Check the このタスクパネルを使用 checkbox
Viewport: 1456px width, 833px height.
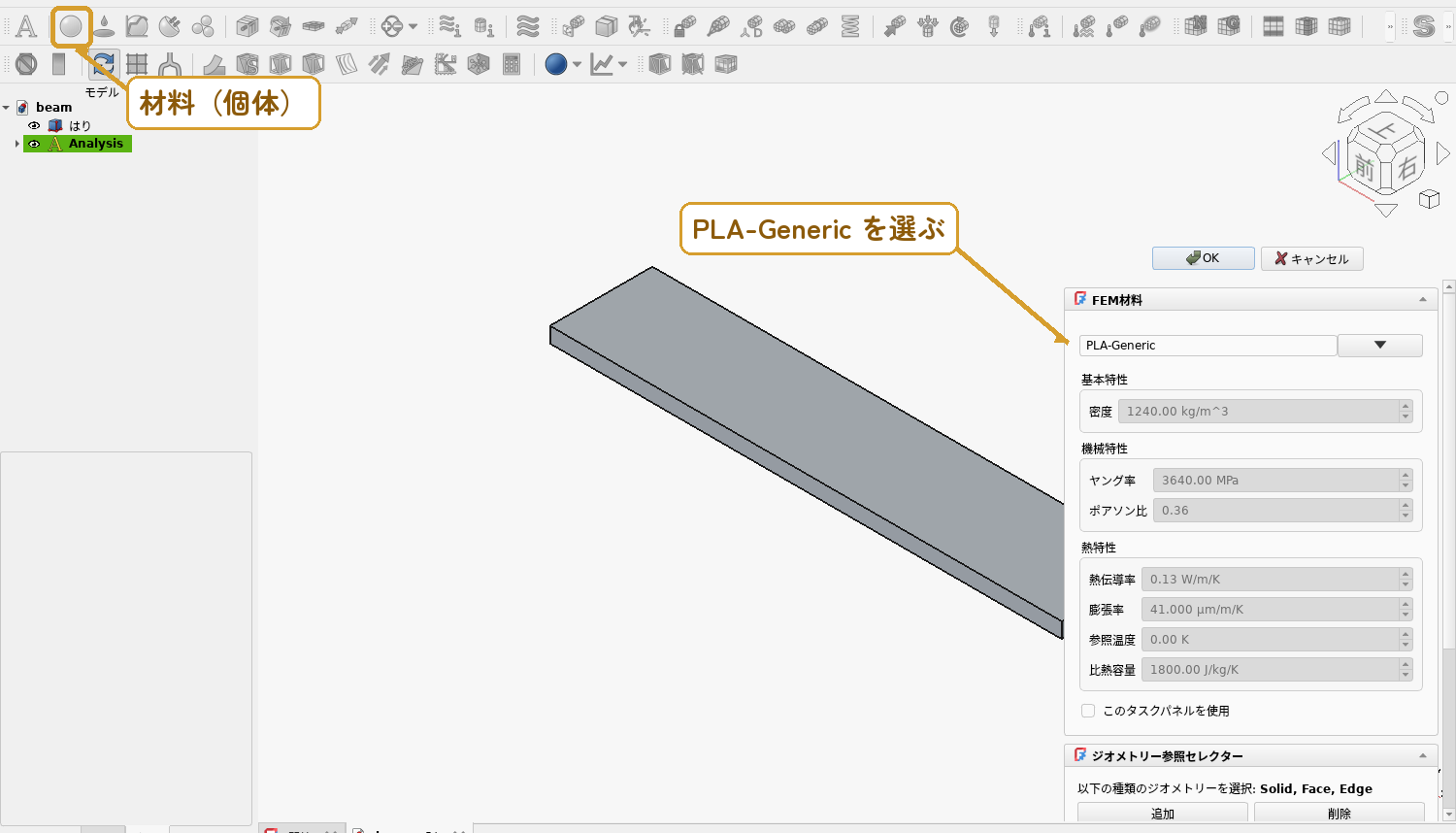point(1088,711)
